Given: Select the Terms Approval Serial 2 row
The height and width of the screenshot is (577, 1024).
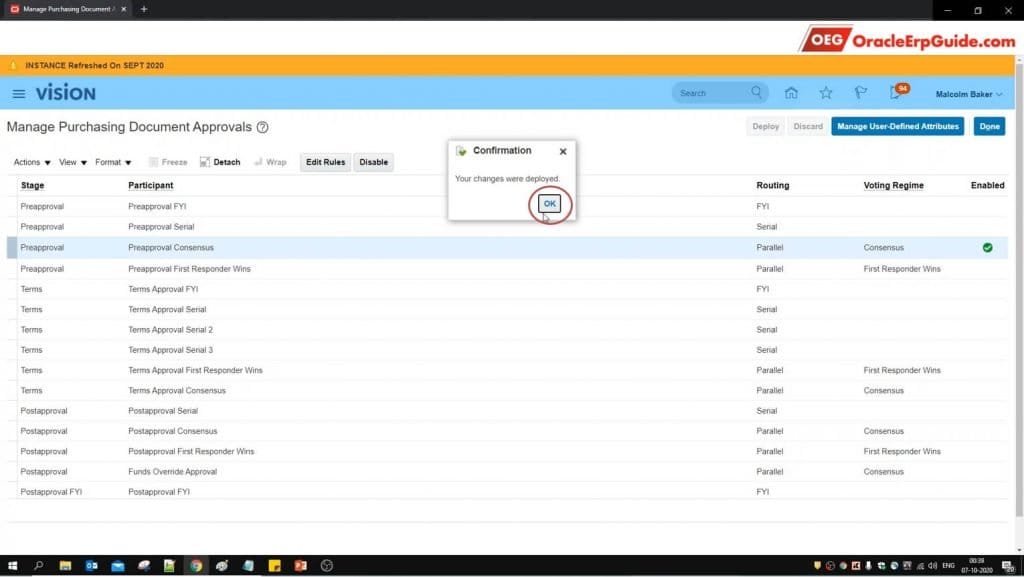Looking at the screenshot, I should click(170, 330).
